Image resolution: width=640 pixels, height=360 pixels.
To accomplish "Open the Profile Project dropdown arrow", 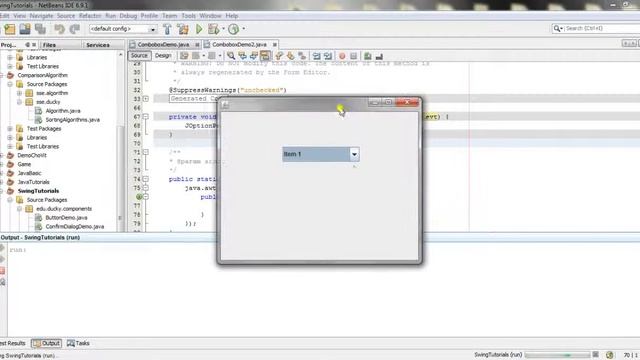I will point(244,29).
